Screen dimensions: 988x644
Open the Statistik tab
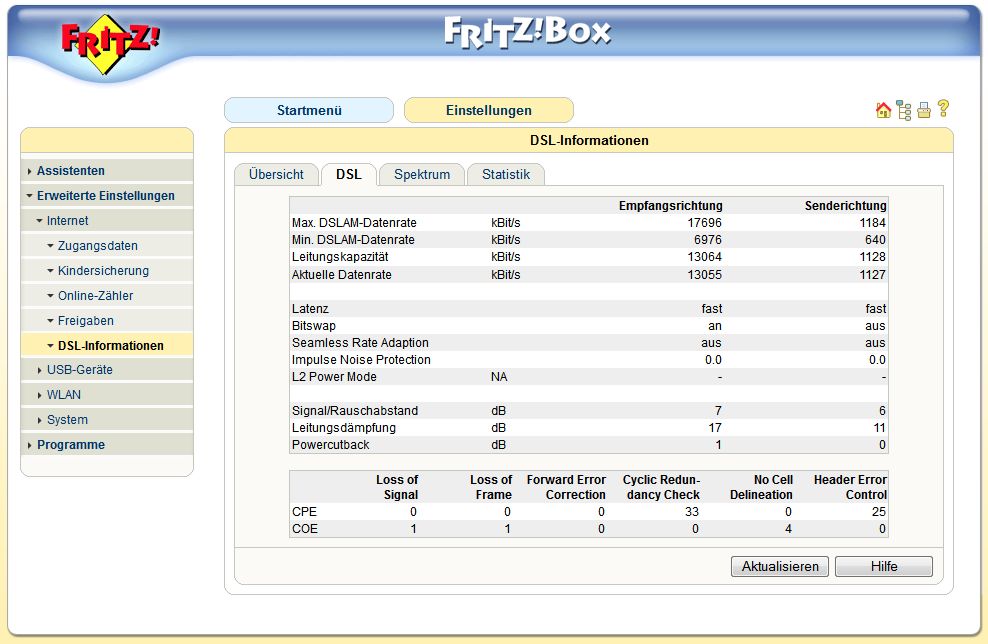coord(505,175)
